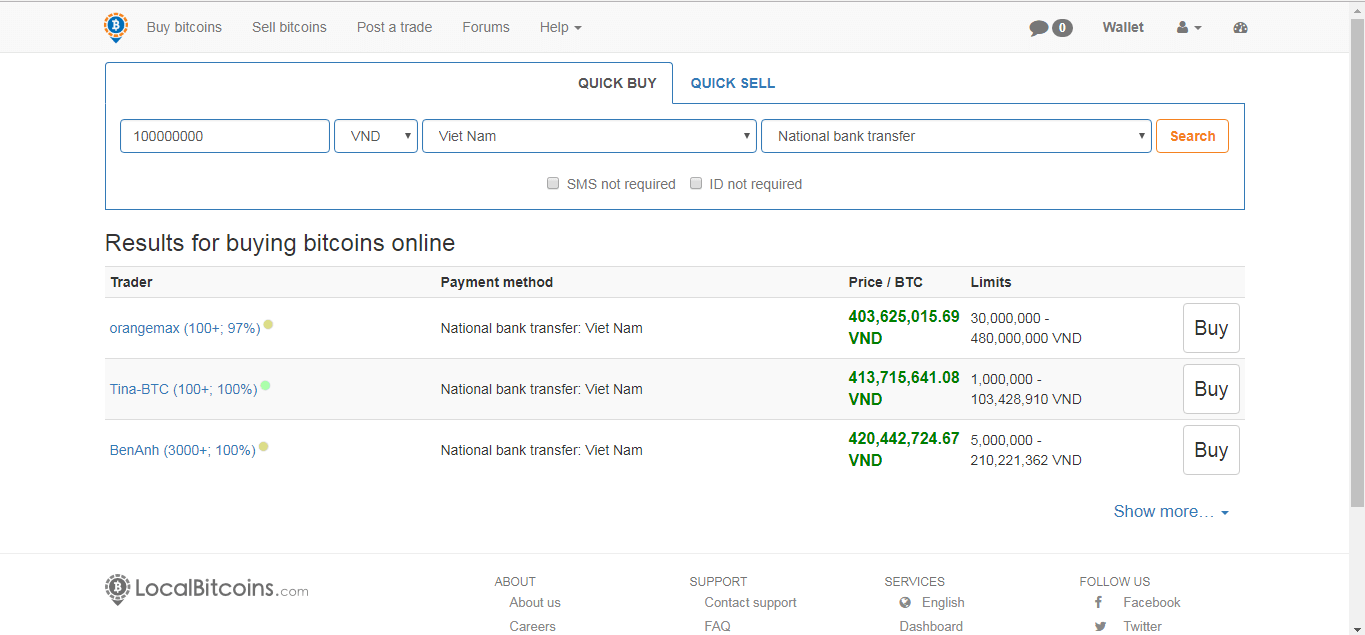1365x635 pixels.
Task: Click BenAnh's status dot
Action: tap(263, 447)
